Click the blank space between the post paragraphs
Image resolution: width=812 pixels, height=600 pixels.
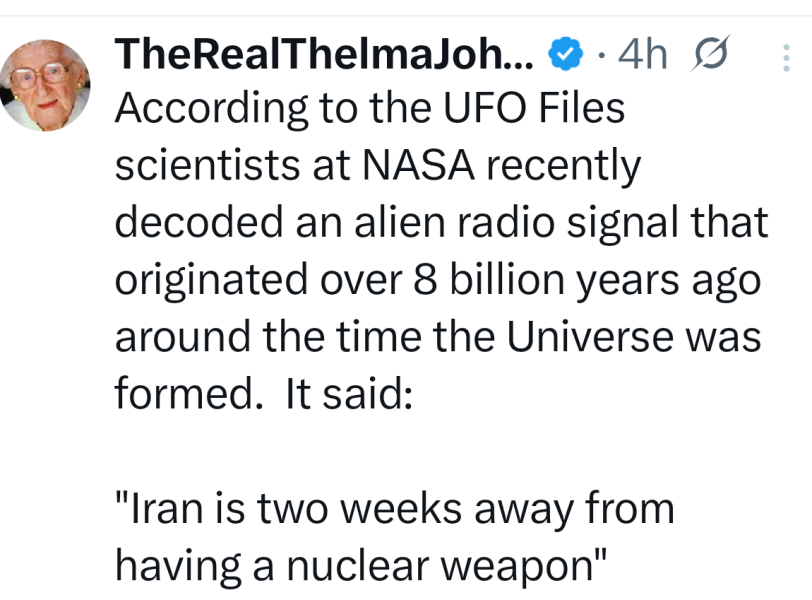[440, 450]
